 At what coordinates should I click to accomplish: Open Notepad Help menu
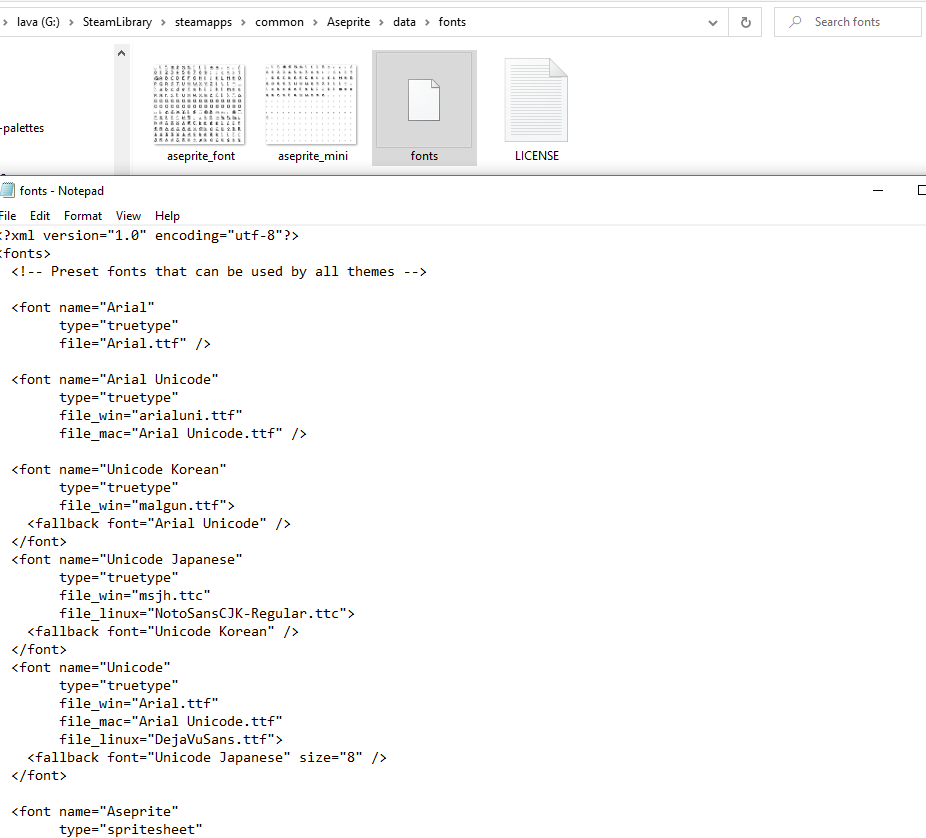click(167, 216)
